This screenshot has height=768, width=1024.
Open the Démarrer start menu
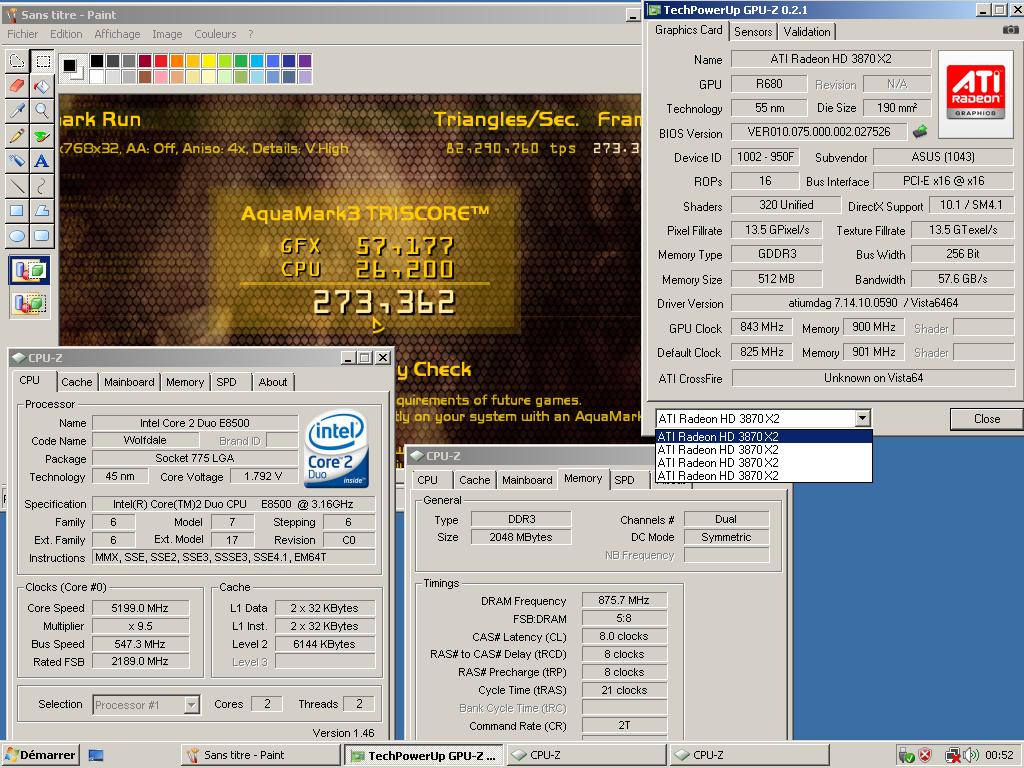click(42, 756)
